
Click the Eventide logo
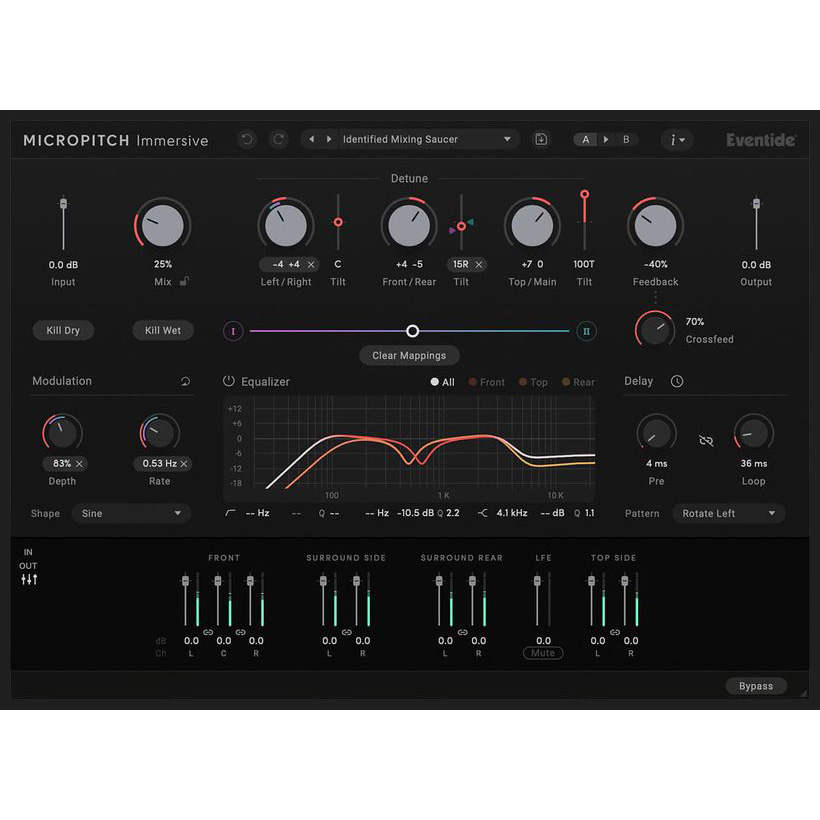pos(761,140)
